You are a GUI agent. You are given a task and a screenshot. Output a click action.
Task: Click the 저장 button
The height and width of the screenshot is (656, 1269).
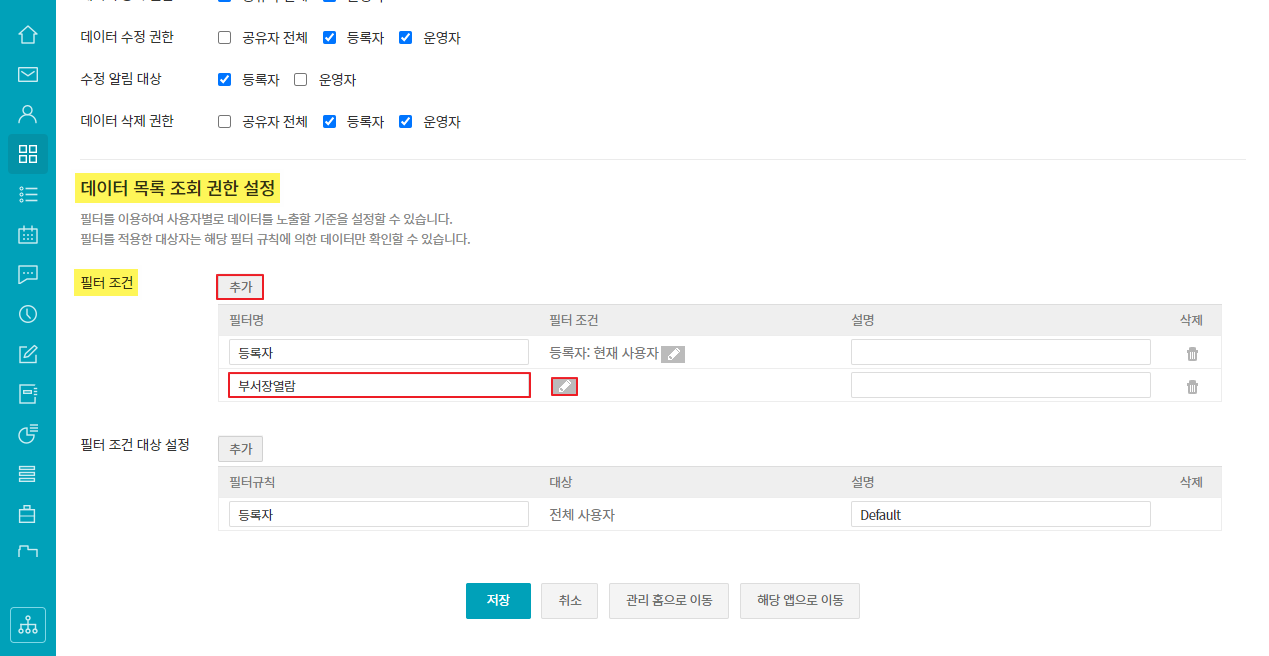[x=498, y=601]
